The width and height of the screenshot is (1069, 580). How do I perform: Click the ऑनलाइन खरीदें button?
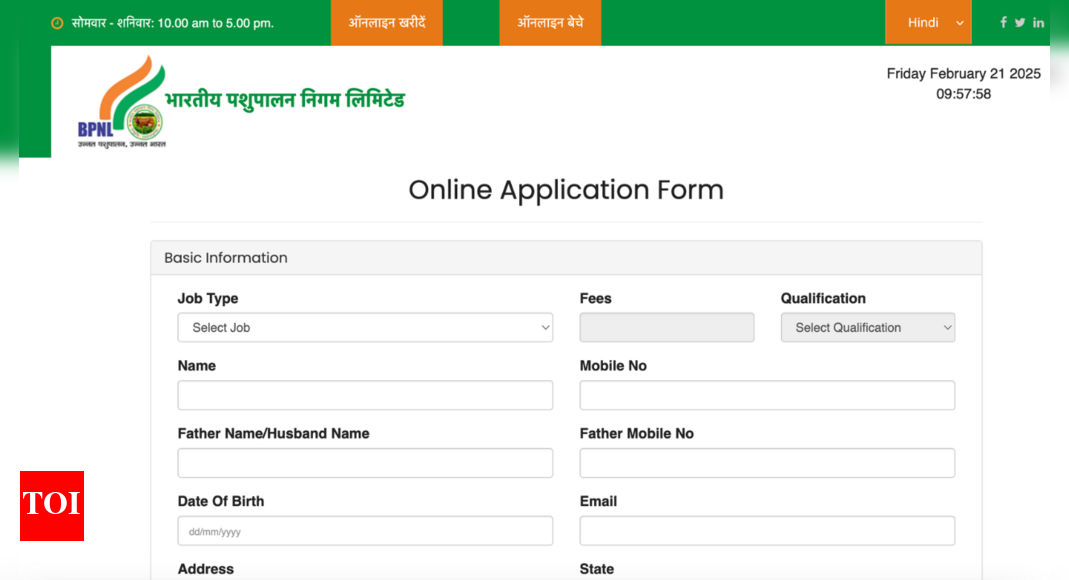(386, 21)
